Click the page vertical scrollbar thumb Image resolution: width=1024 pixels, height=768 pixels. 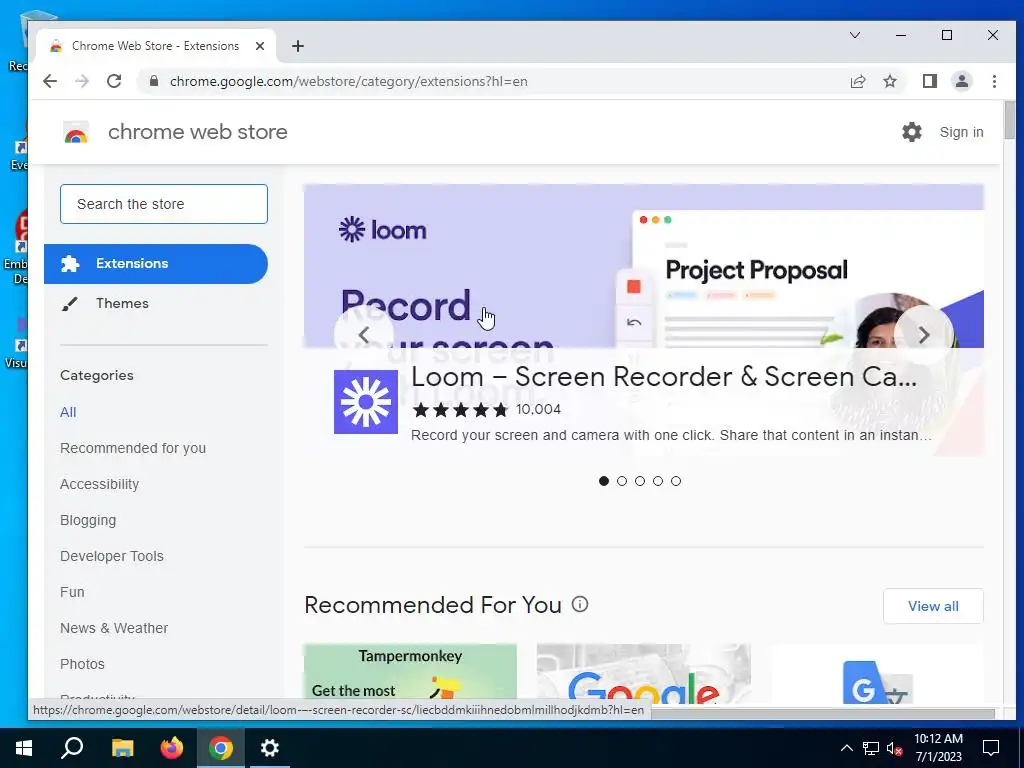[x=1010, y=120]
